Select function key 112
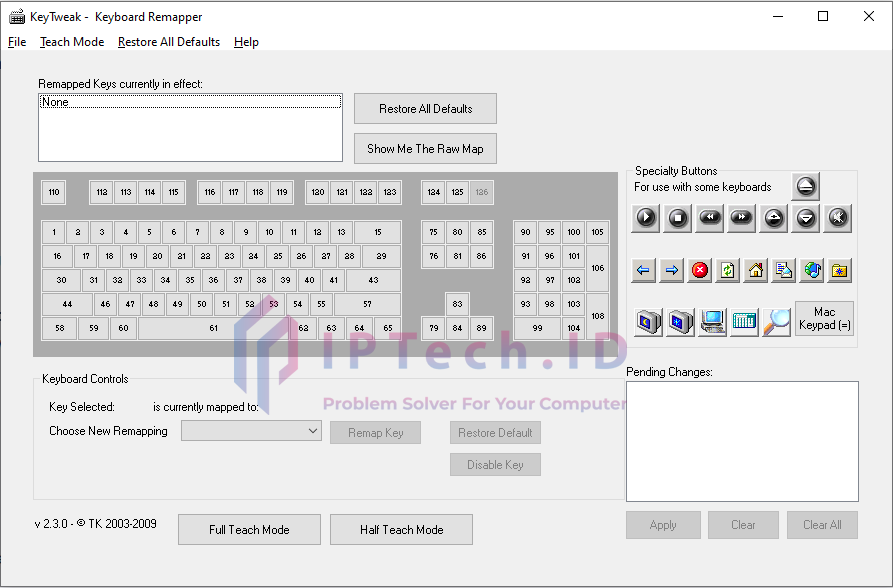The image size is (893, 588). [x=101, y=193]
